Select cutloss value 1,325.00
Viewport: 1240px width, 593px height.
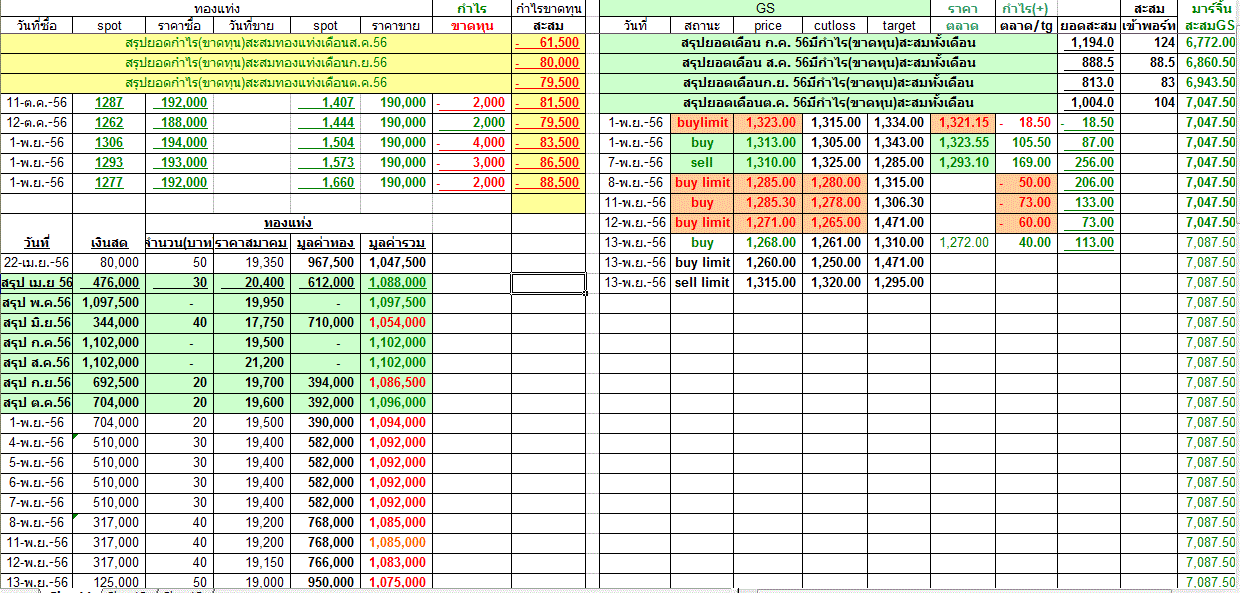pos(835,162)
